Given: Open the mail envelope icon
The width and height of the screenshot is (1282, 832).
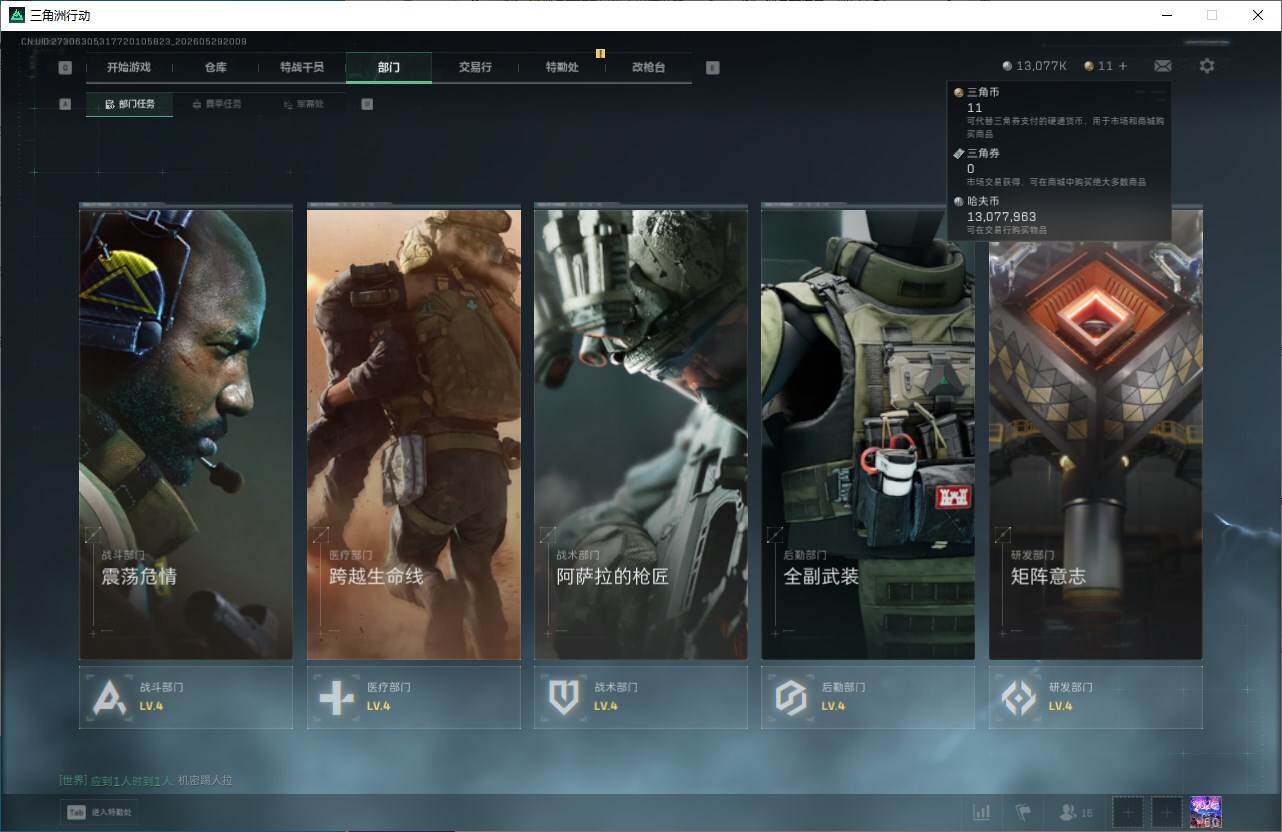Looking at the screenshot, I should point(1163,66).
